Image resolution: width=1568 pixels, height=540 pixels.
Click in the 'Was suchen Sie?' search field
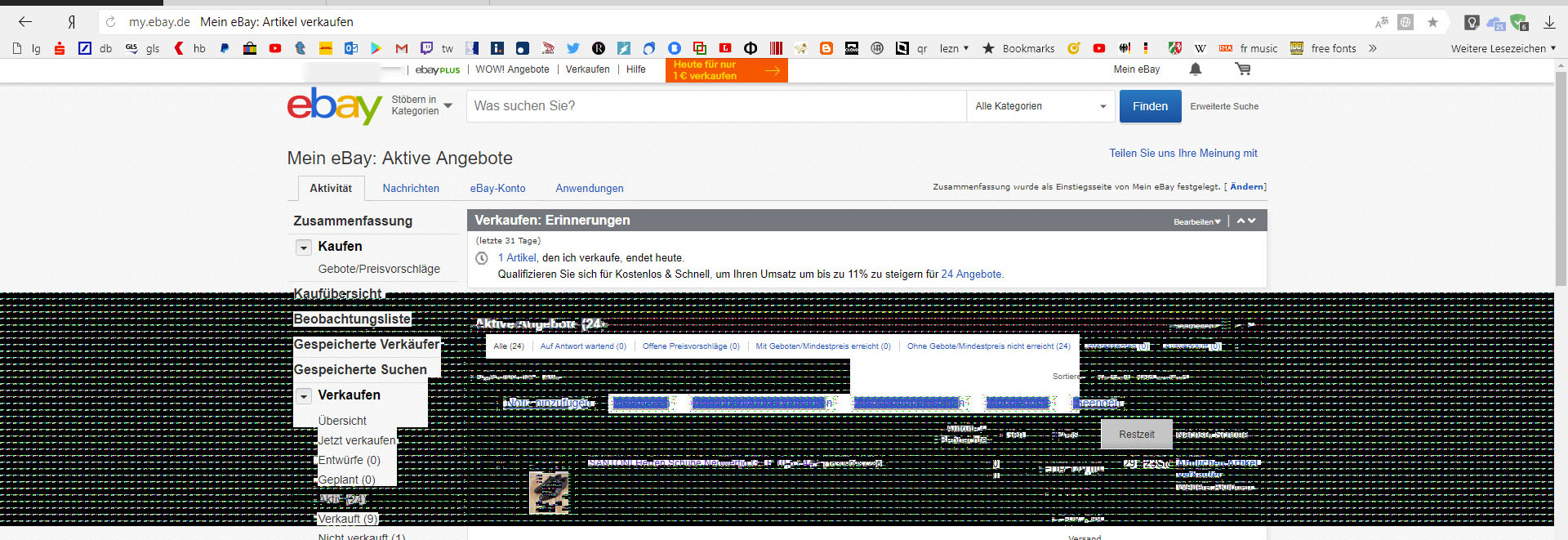point(716,106)
